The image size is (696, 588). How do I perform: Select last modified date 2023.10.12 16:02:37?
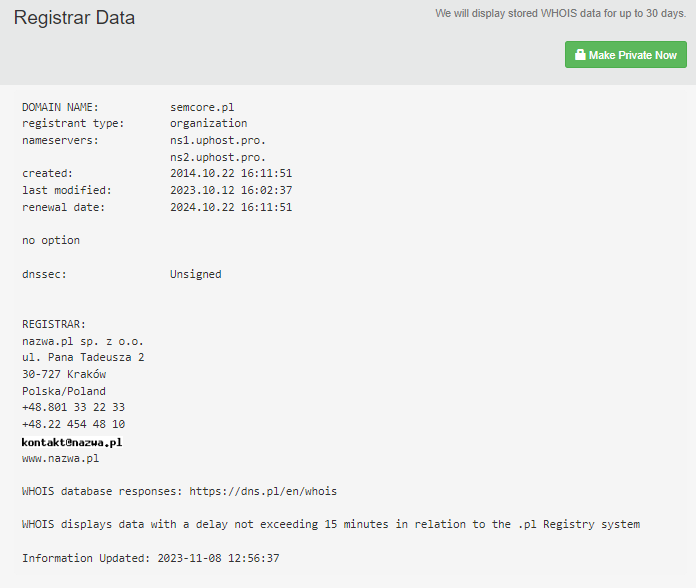click(x=231, y=190)
